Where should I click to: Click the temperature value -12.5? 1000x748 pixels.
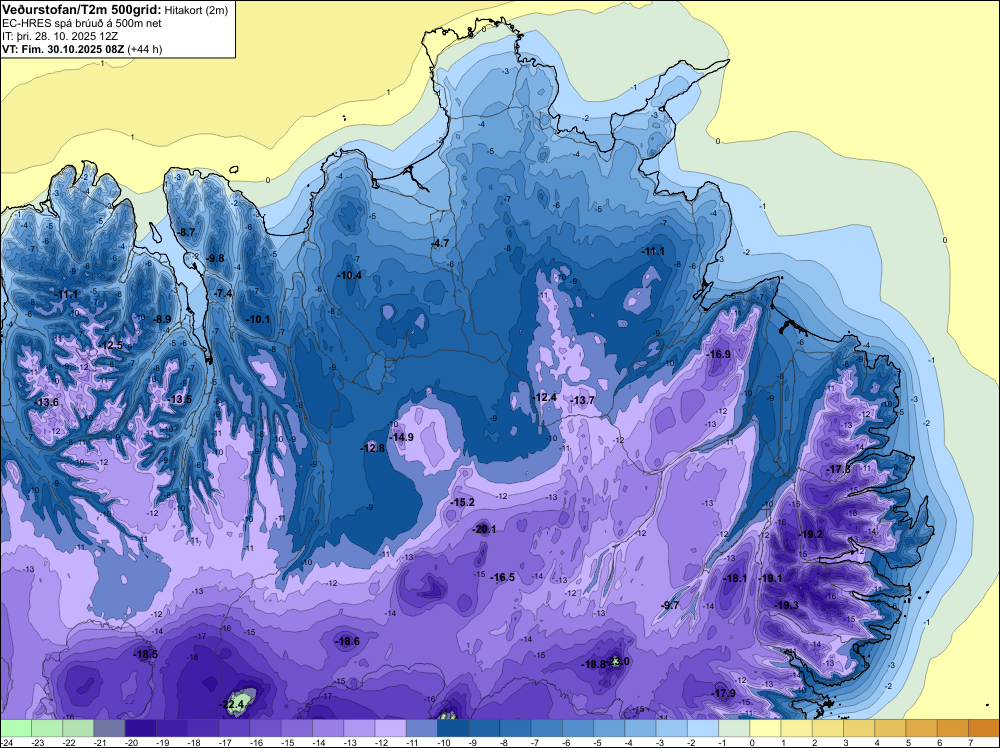click(110, 345)
